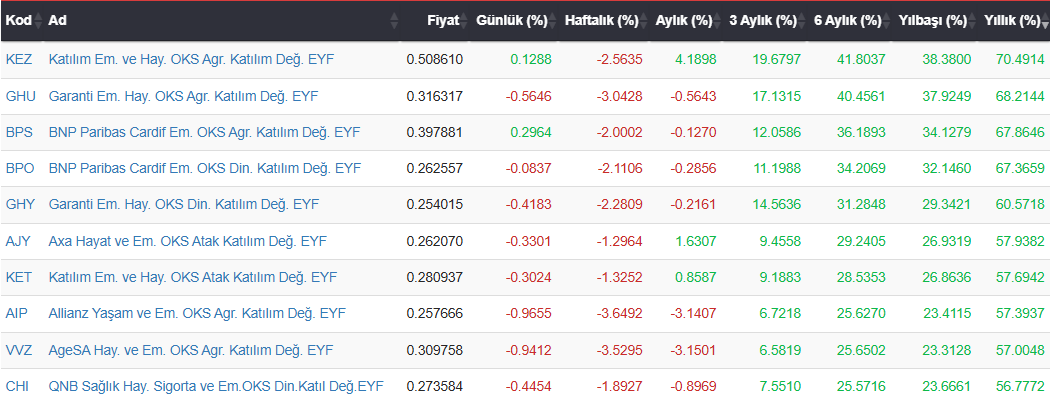Open BNP Paribas Cardif OKS Din. fund
The height and width of the screenshot is (402, 1050).
(205, 168)
